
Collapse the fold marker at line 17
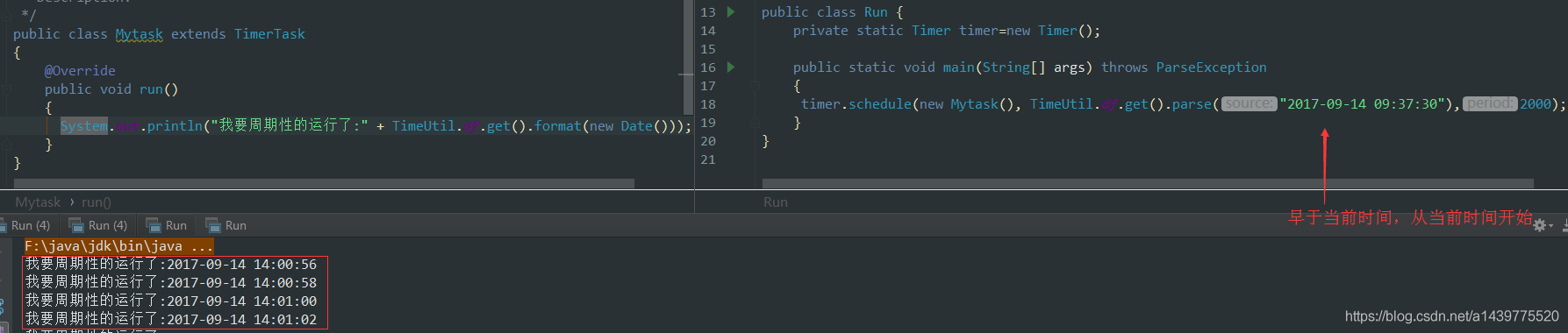[754, 86]
